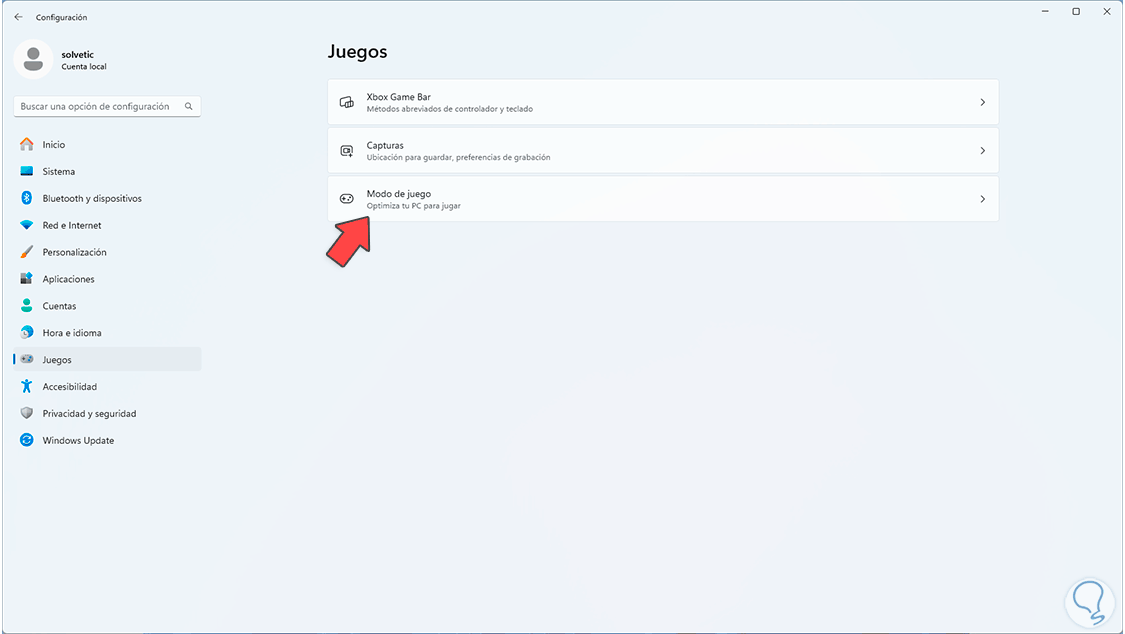Click the Juegos page heading

pos(357,52)
